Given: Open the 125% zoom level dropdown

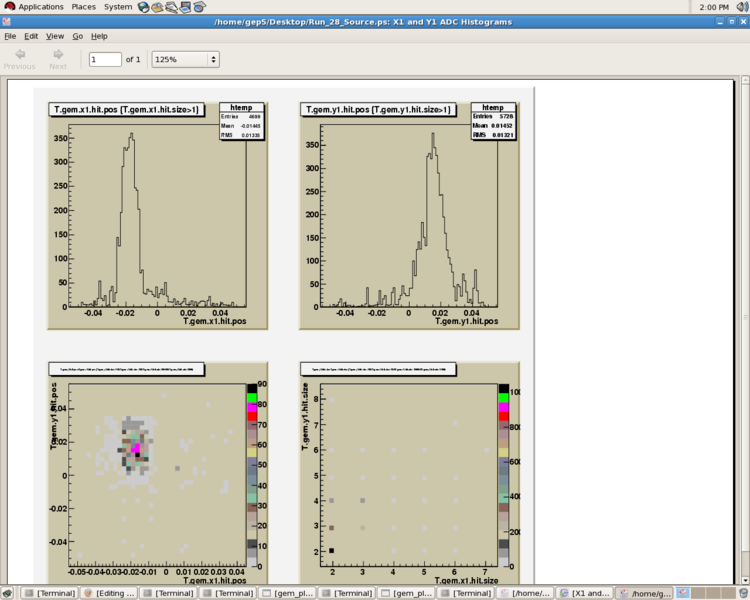Looking at the screenshot, I should 186,59.
